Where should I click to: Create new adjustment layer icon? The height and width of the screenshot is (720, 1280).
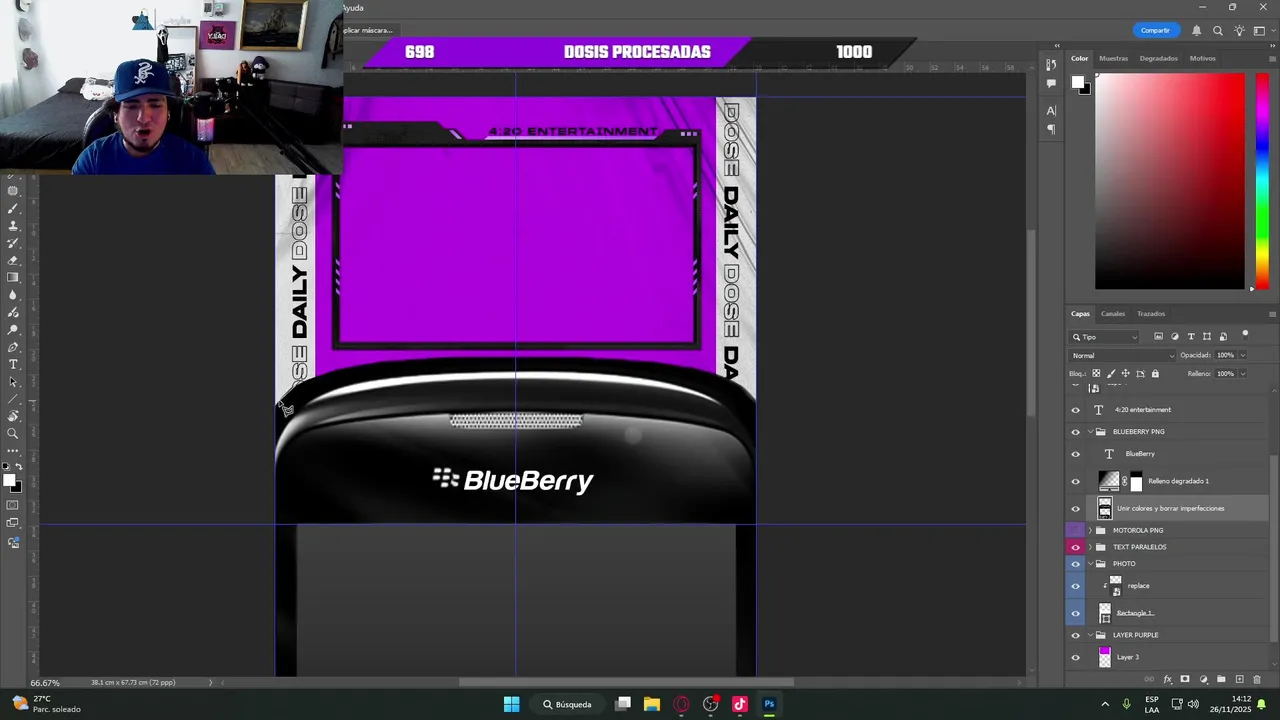(x=1203, y=680)
